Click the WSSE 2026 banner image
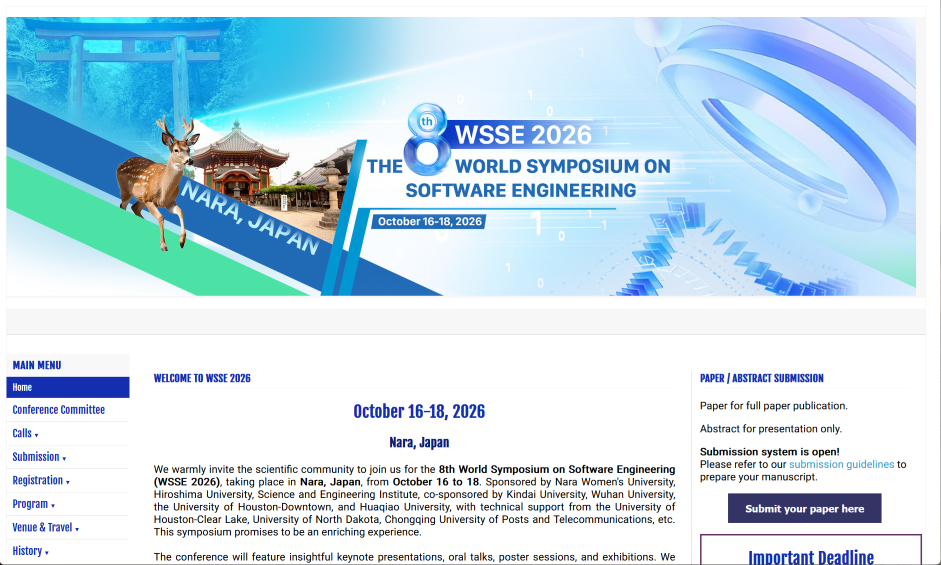 click(x=461, y=156)
